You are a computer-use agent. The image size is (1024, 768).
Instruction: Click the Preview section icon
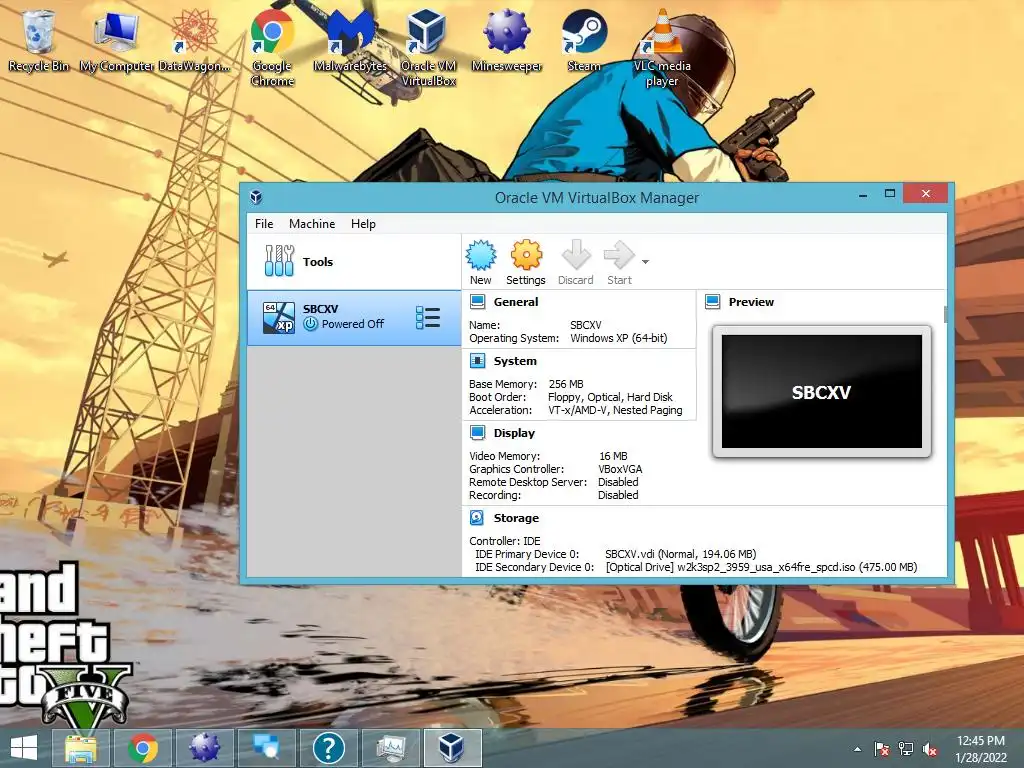(712, 302)
